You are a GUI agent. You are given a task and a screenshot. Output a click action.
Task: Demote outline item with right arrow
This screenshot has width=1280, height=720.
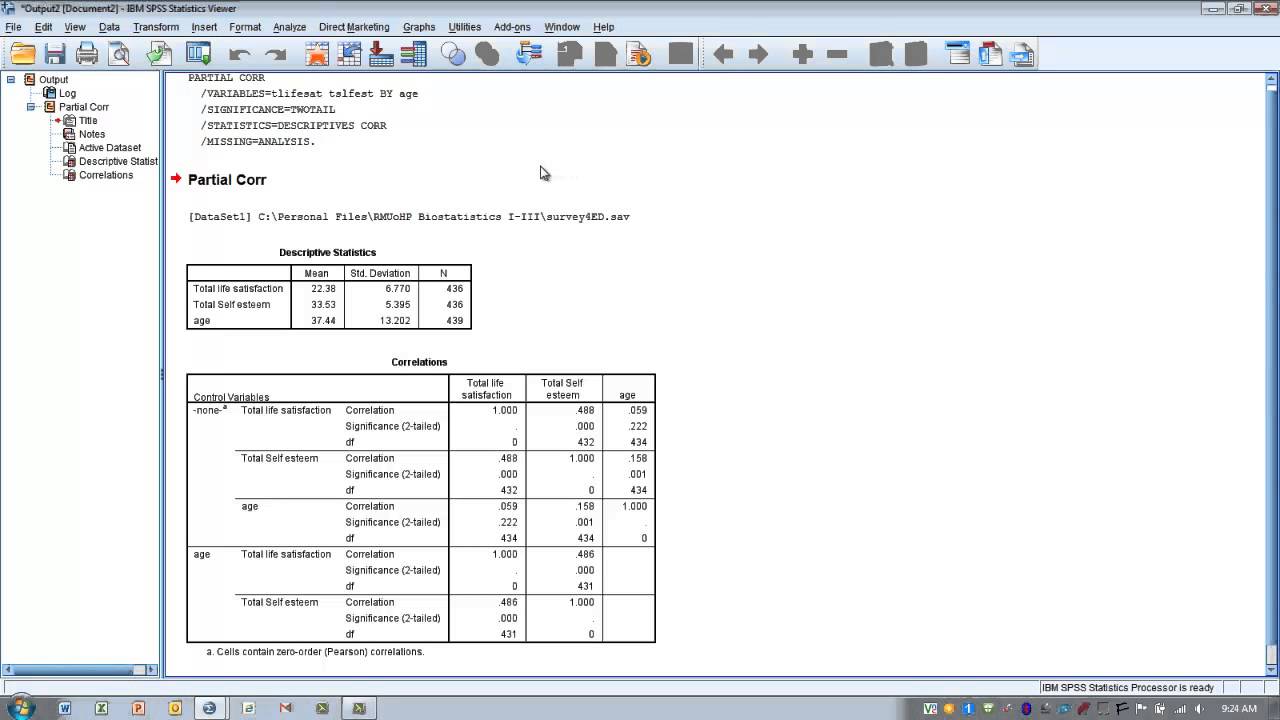pyautogui.click(x=759, y=54)
